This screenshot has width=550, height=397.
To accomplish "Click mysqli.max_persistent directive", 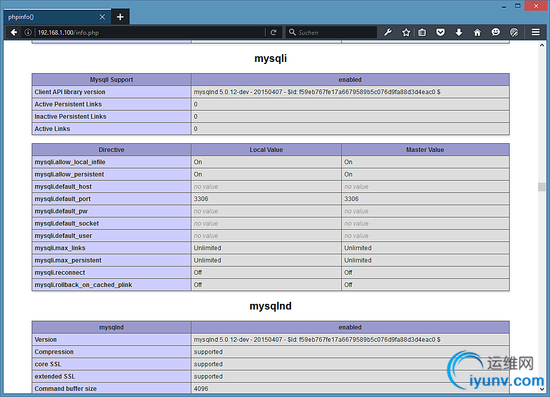I will click(68, 260).
